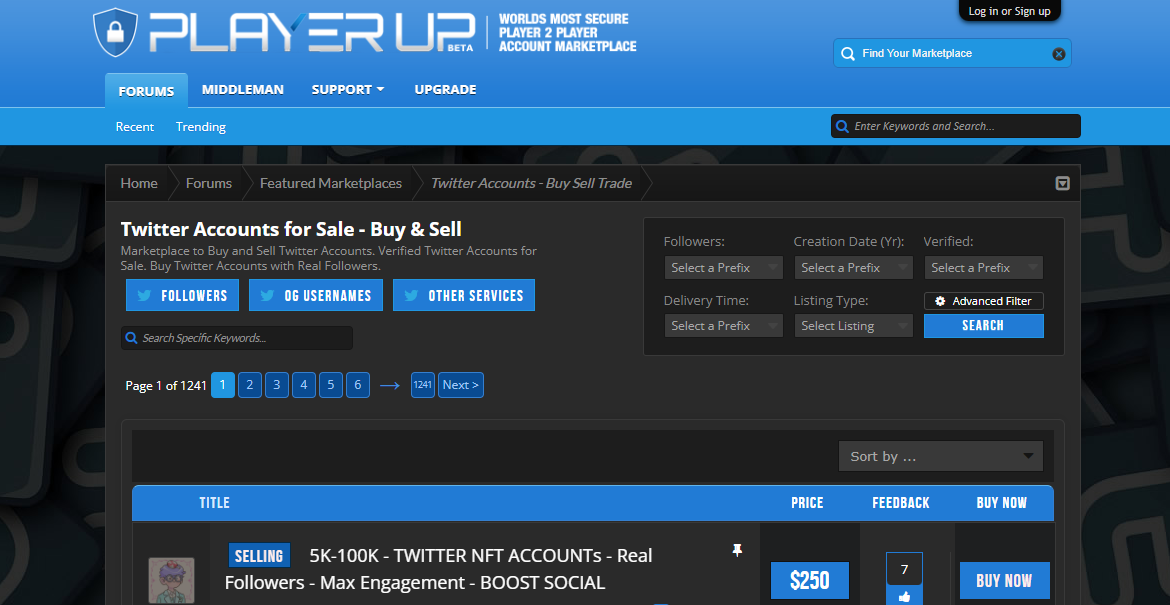Screen dimensions: 1170x605
Task: Click the Twitter bird on OG USERNAMES button
Action: (x=266, y=295)
